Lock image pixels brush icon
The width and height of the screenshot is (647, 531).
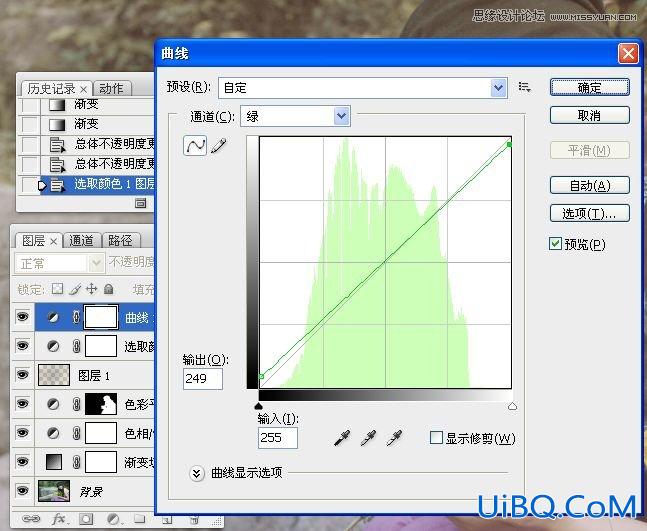point(75,289)
